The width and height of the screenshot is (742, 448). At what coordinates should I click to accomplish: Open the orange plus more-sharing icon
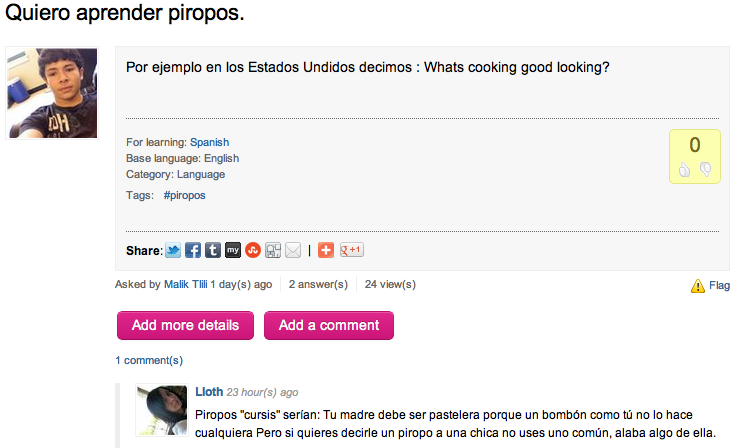point(325,250)
